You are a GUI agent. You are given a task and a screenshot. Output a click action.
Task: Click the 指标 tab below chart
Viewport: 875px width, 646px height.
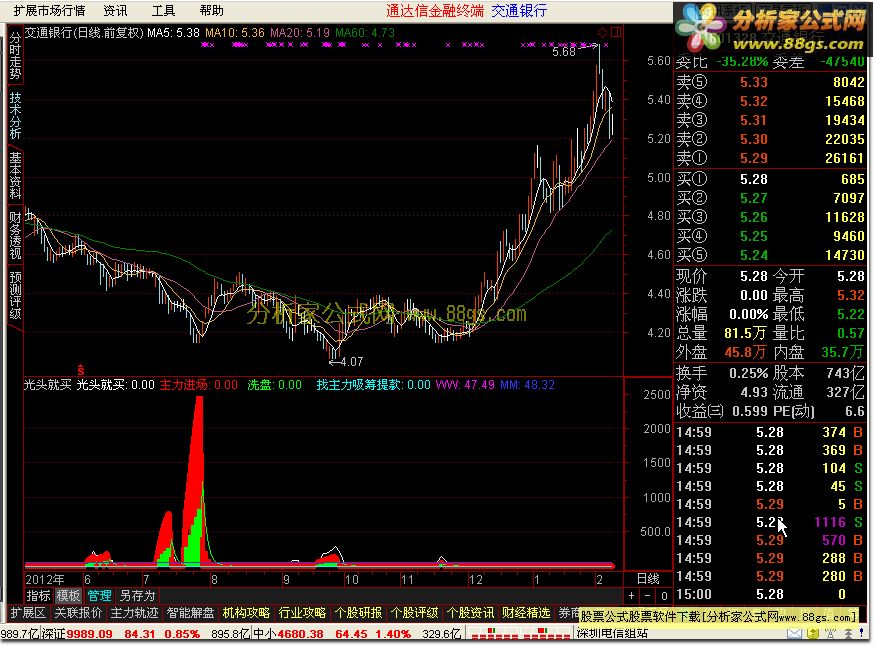[39, 595]
